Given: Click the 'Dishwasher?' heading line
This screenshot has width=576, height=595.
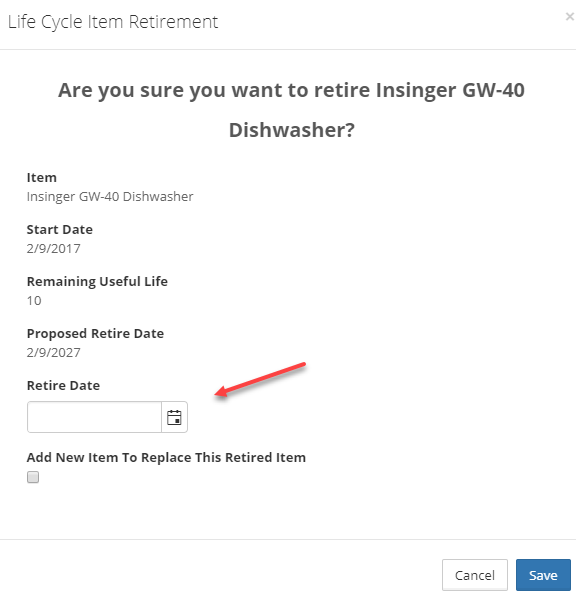Looking at the screenshot, I should pos(291,130).
